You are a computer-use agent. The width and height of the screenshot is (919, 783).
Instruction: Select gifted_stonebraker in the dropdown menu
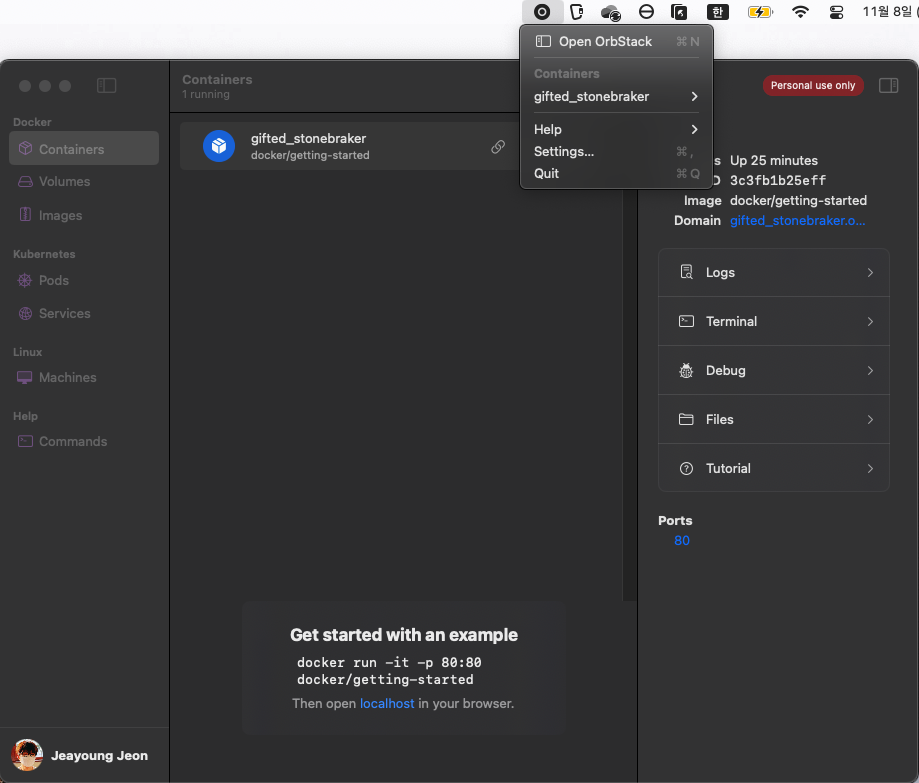[617, 96]
